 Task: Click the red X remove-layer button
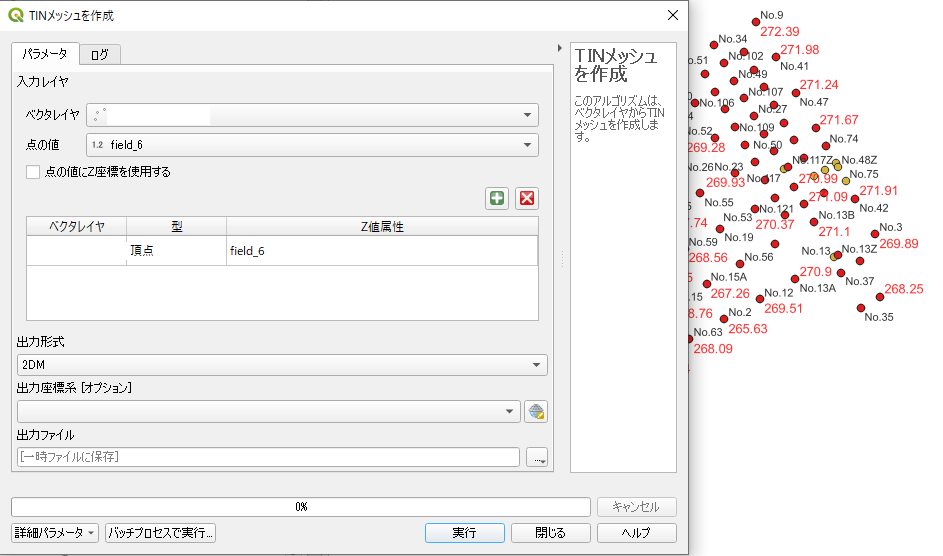click(x=527, y=198)
